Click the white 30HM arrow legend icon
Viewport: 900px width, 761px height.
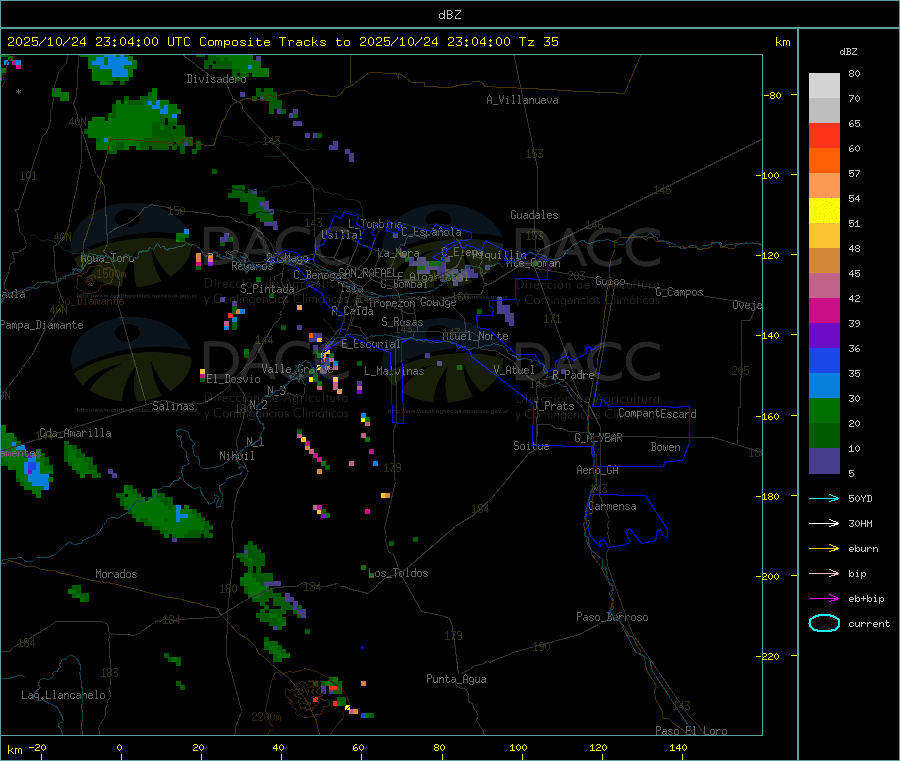click(824, 523)
